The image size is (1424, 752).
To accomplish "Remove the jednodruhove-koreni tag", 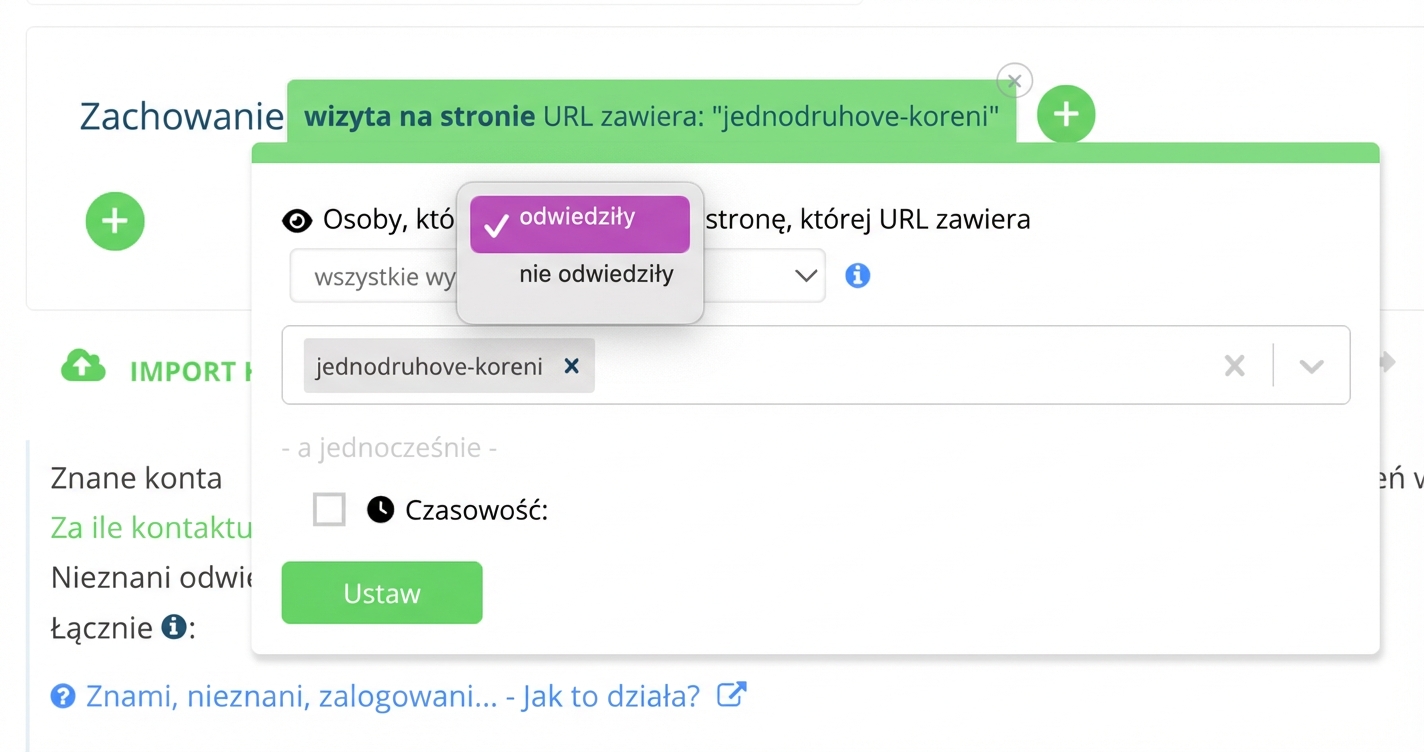I will [571, 366].
